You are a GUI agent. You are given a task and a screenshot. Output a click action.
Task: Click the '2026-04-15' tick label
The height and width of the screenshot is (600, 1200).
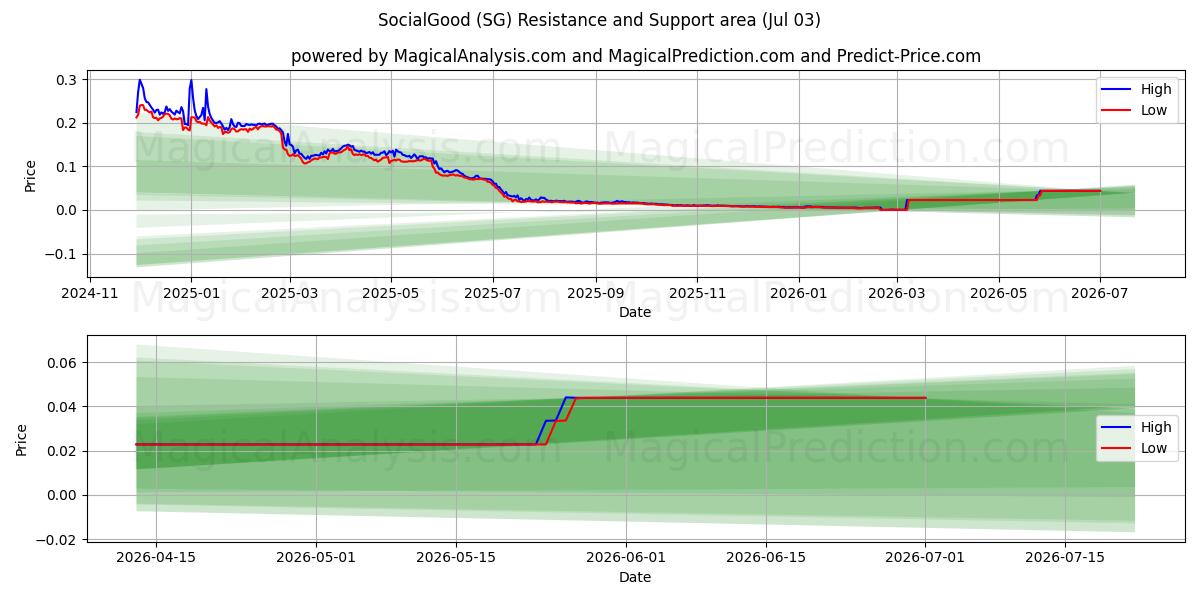coord(156,558)
